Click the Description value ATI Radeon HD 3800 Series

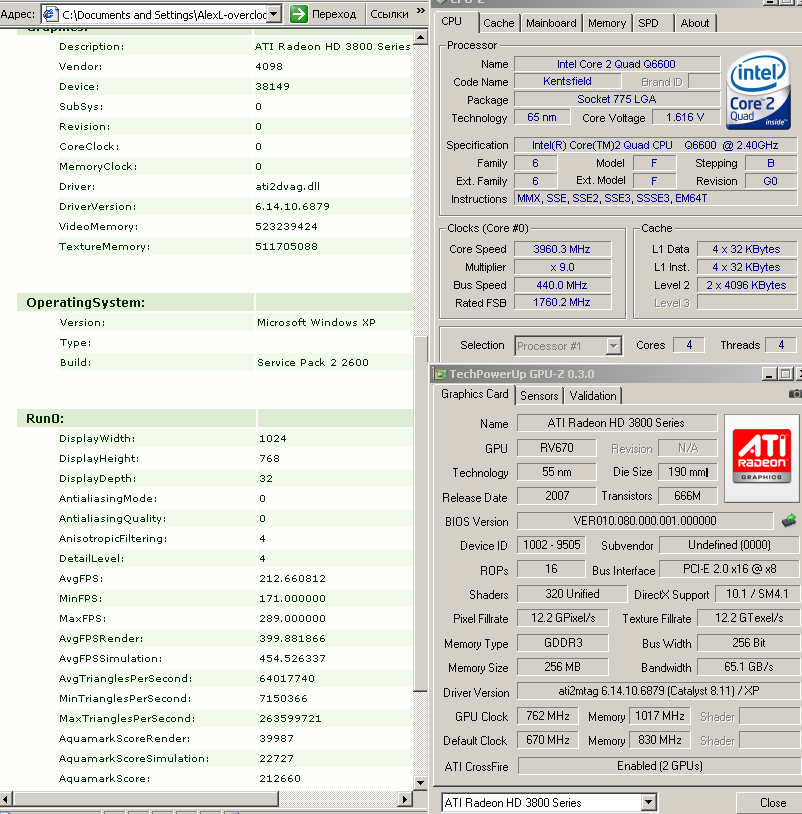point(332,46)
